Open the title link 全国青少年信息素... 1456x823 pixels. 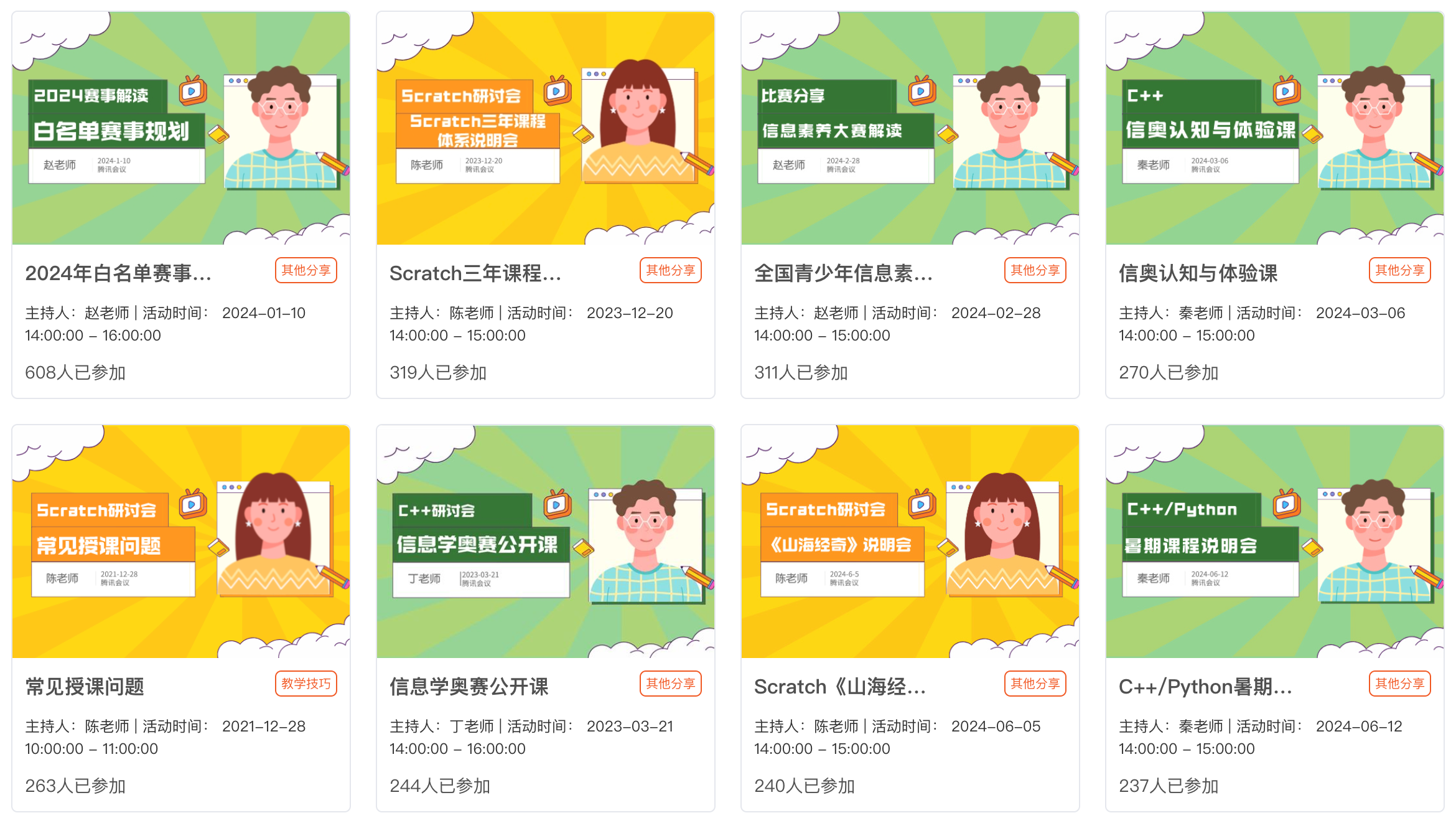point(843,273)
